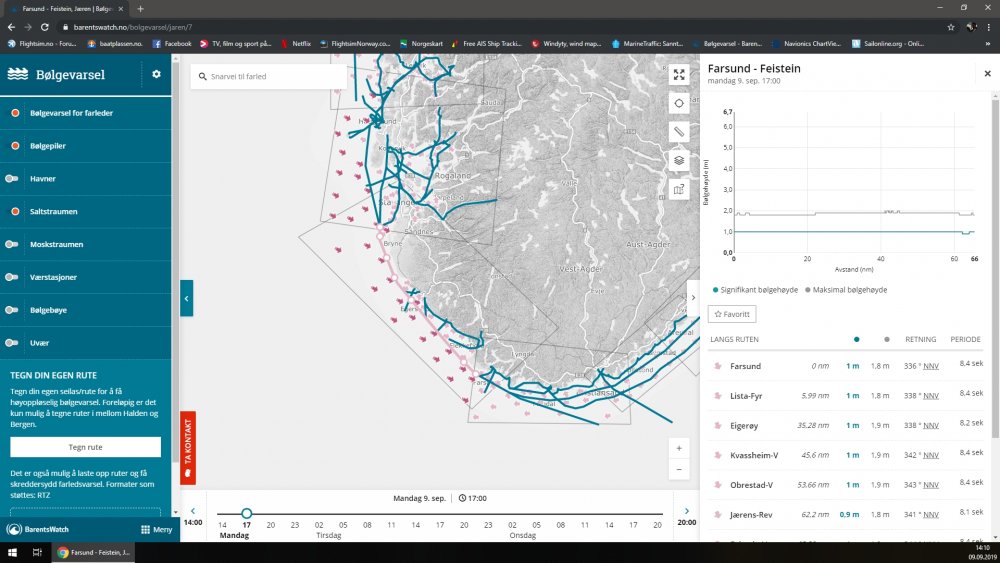Select the Farsund - Feistein browser tab

coord(66,9)
